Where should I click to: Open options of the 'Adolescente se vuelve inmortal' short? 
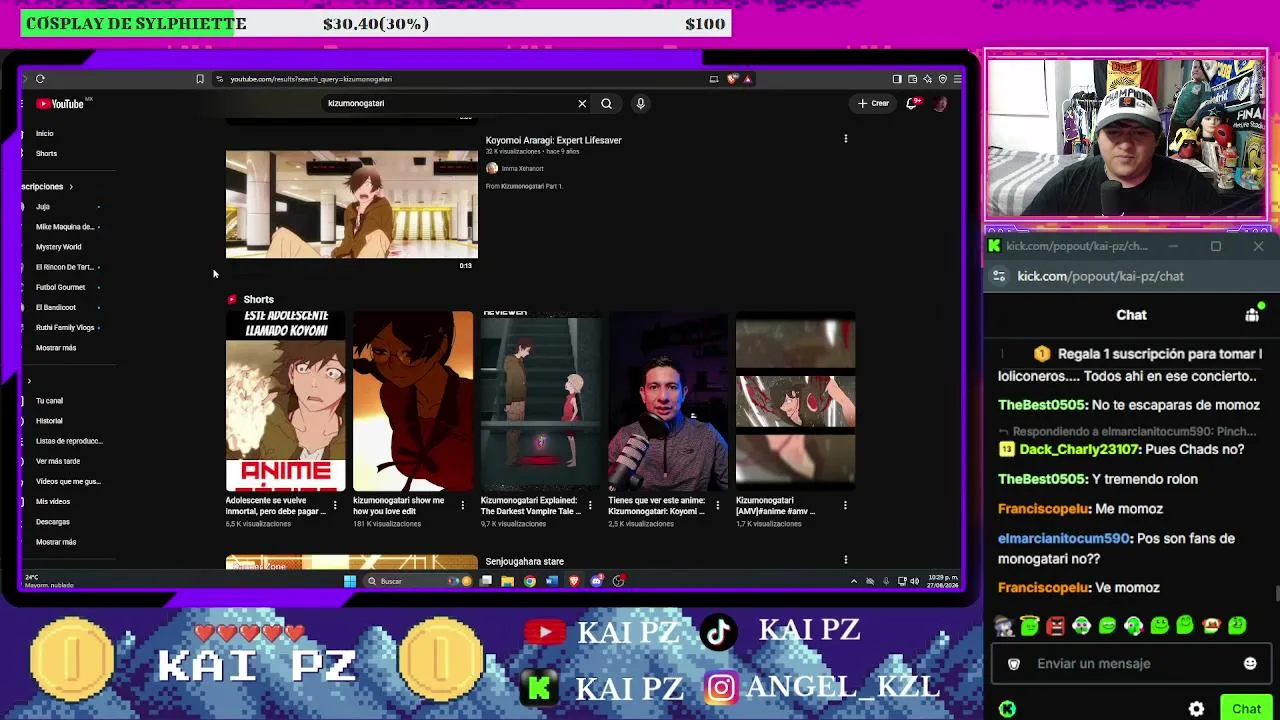pyautogui.click(x=334, y=505)
